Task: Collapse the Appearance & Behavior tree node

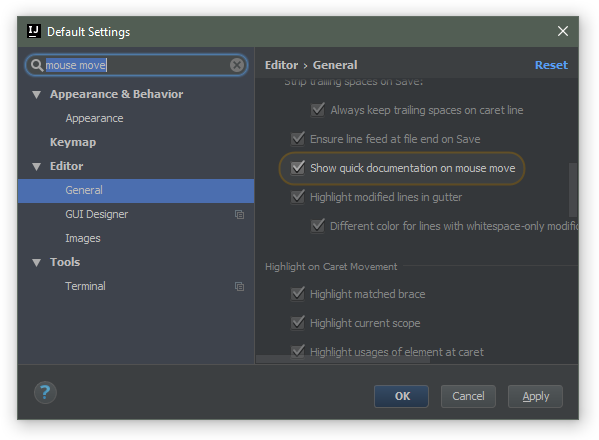Action: (36, 94)
